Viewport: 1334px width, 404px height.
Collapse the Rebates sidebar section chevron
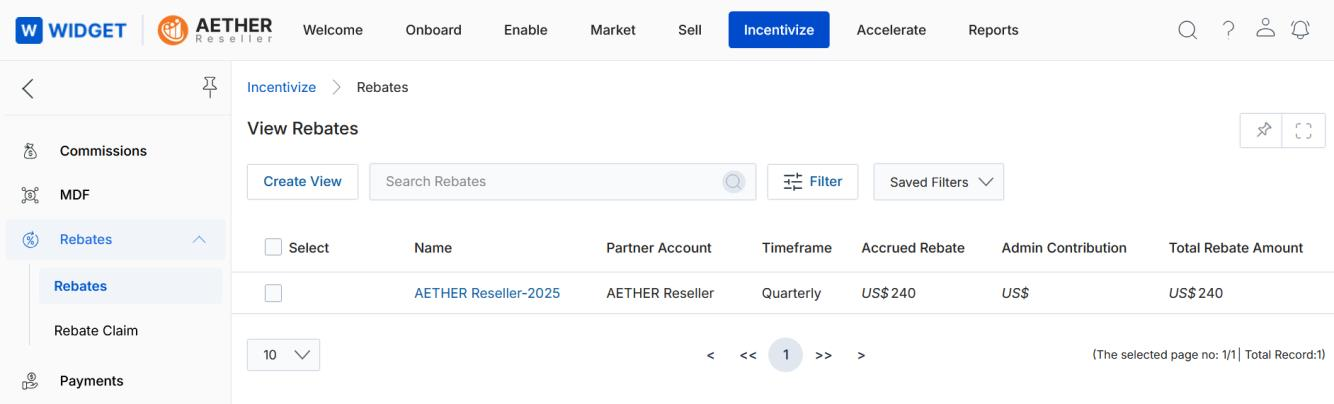point(199,239)
